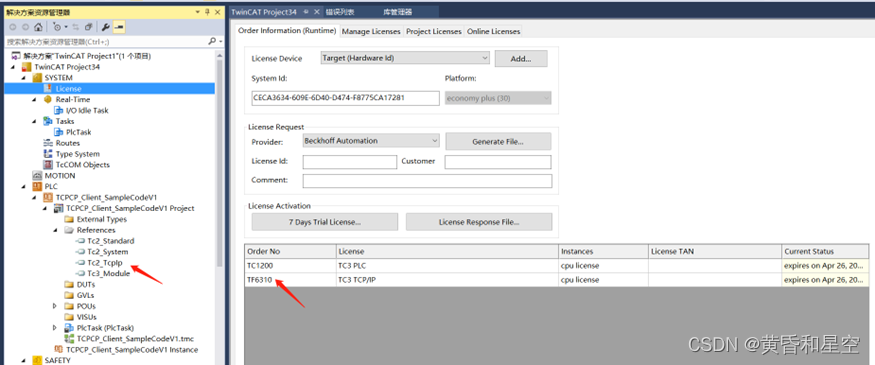The width and height of the screenshot is (875, 365).
Task: Collapse the PLC tree node
Action: tap(23, 186)
